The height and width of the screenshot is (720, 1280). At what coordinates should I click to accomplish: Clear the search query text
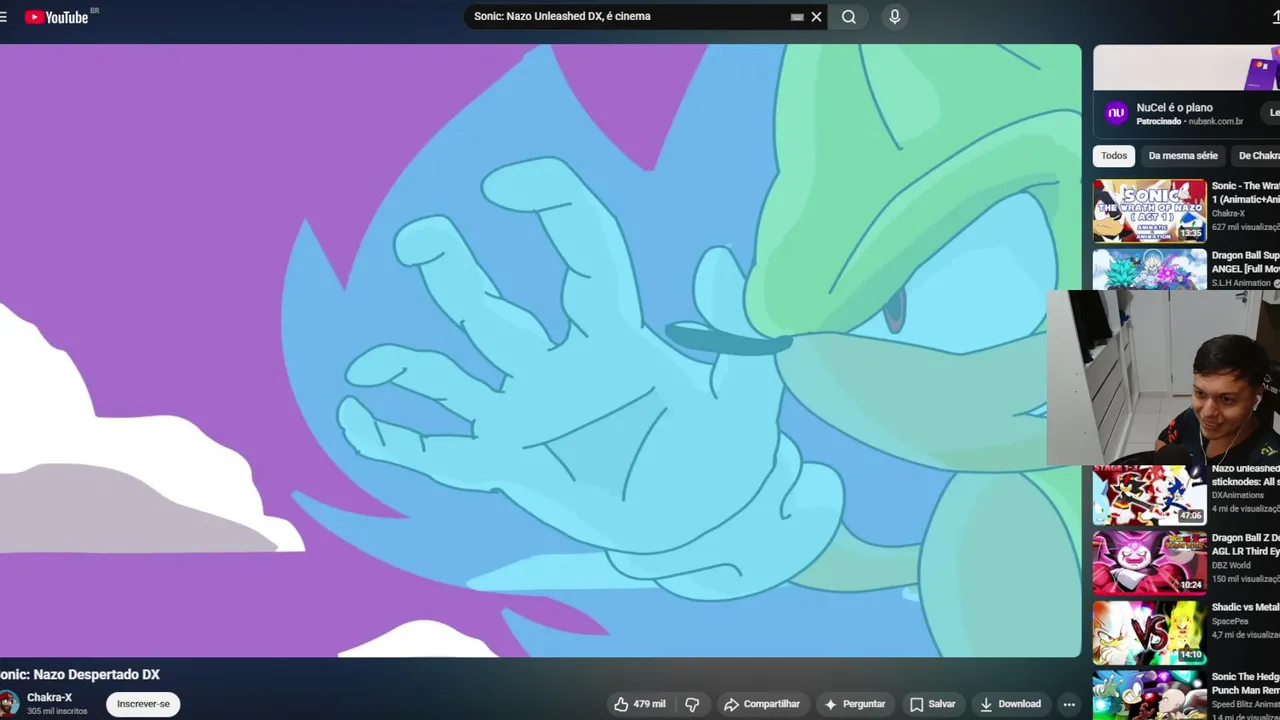pyautogui.click(x=816, y=17)
